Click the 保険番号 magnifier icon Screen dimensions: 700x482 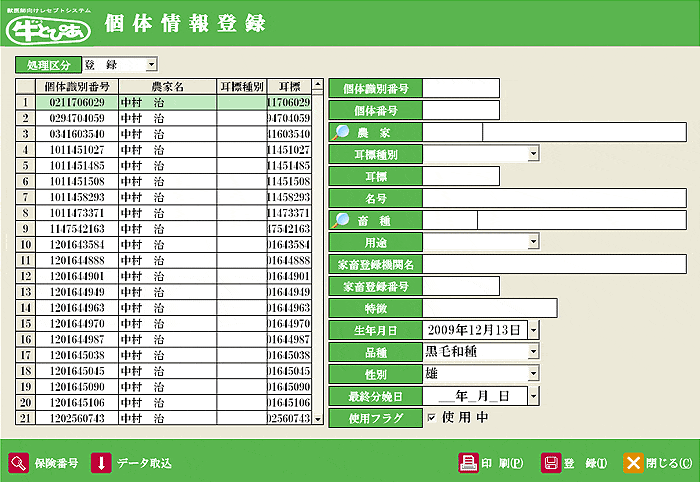pos(19,462)
